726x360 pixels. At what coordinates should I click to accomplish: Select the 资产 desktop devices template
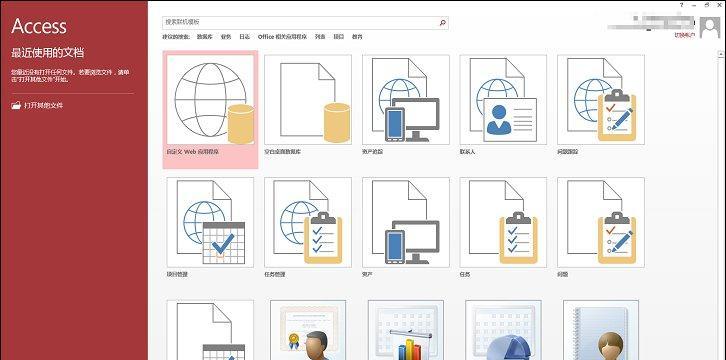(406, 222)
